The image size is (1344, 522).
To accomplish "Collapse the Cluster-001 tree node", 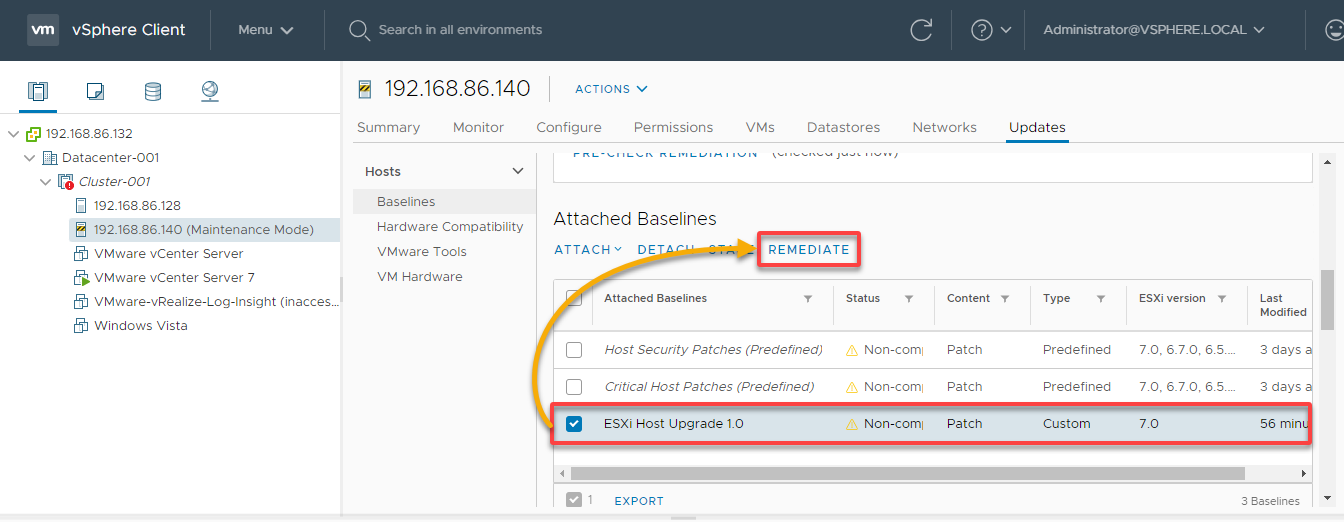I will tap(45, 182).
